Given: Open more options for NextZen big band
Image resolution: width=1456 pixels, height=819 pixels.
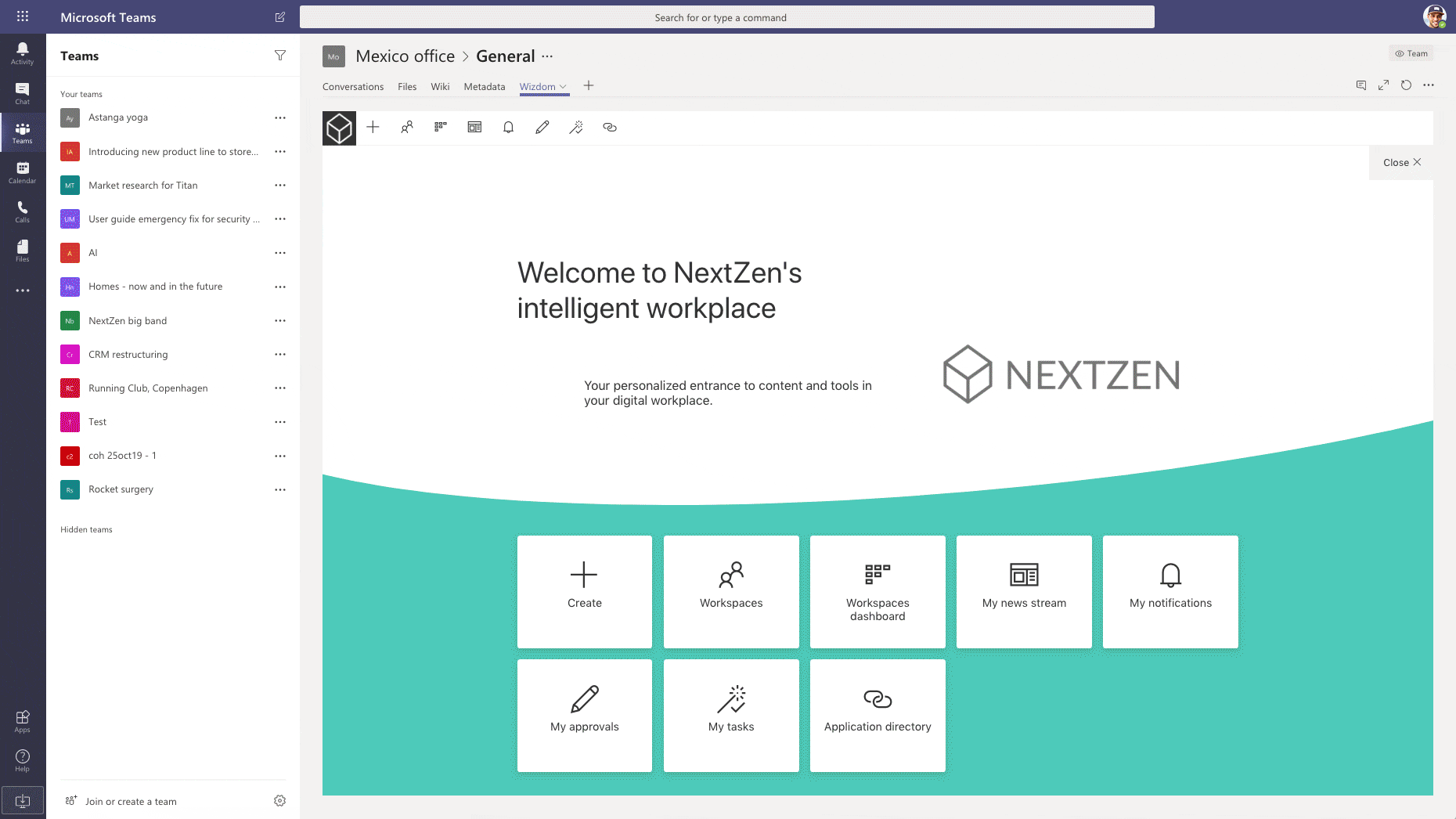Looking at the screenshot, I should (280, 321).
